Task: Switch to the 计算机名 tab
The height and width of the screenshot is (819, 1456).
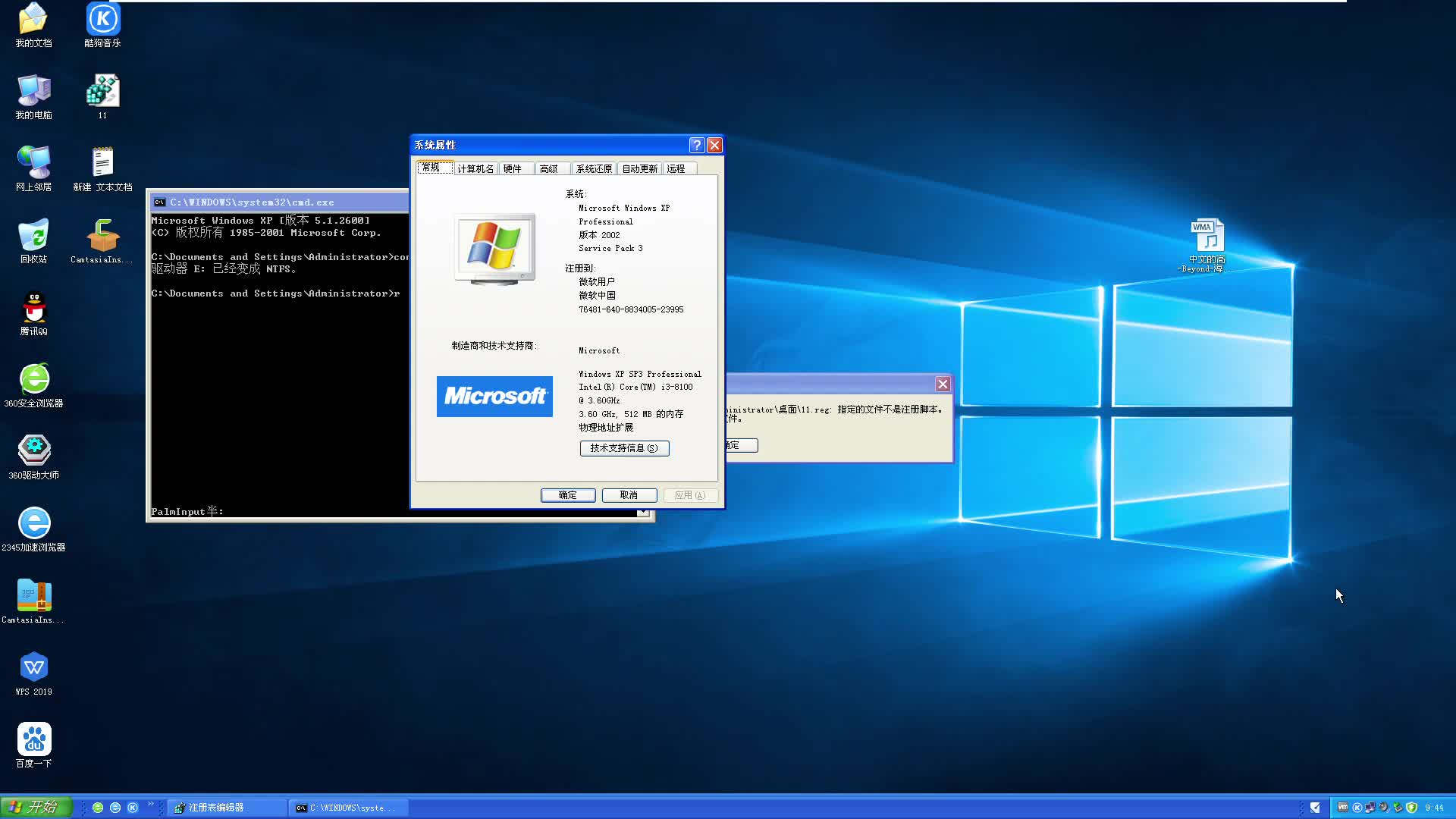Action: tap(475, 168)
